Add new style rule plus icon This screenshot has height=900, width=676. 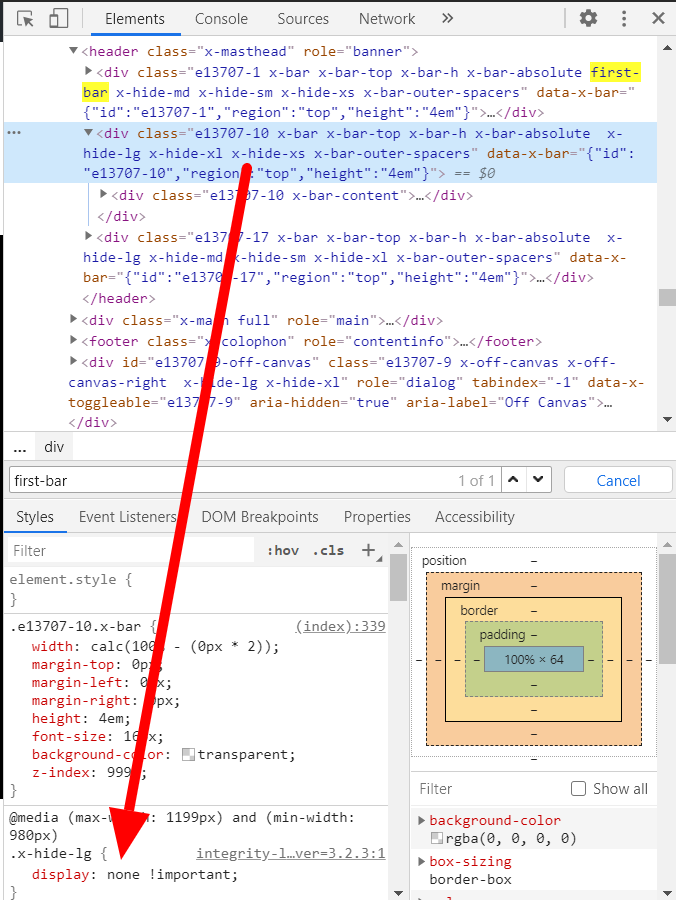[369, 550]
